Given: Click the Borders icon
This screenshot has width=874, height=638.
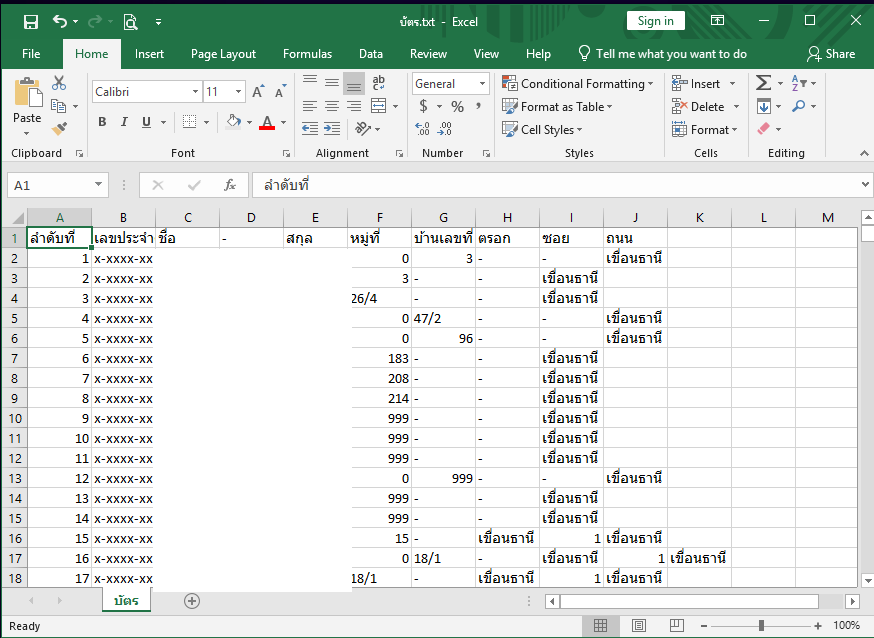Looking at the screenshot, I should (x=190, y=121).
